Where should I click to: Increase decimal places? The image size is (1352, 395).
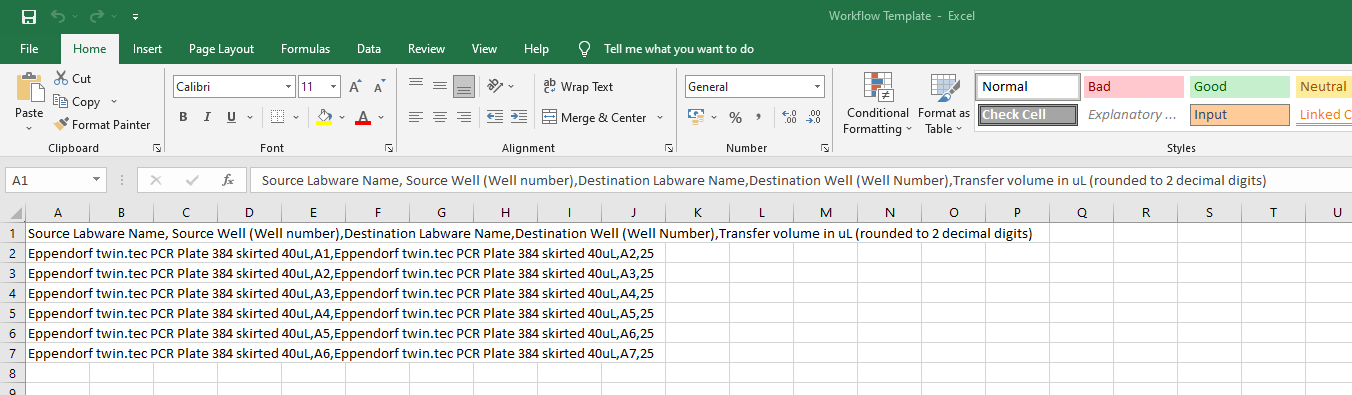tap(789, 117)
